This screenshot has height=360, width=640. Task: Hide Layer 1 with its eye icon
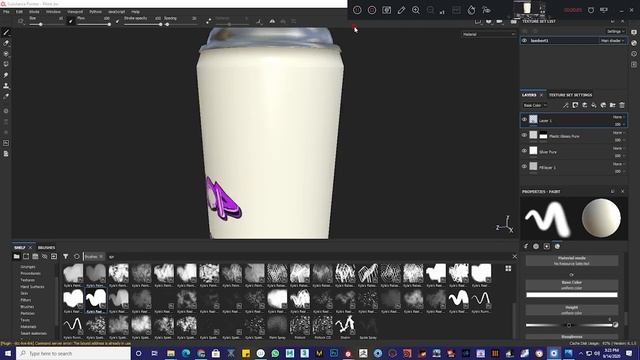[x=524, y=120]
